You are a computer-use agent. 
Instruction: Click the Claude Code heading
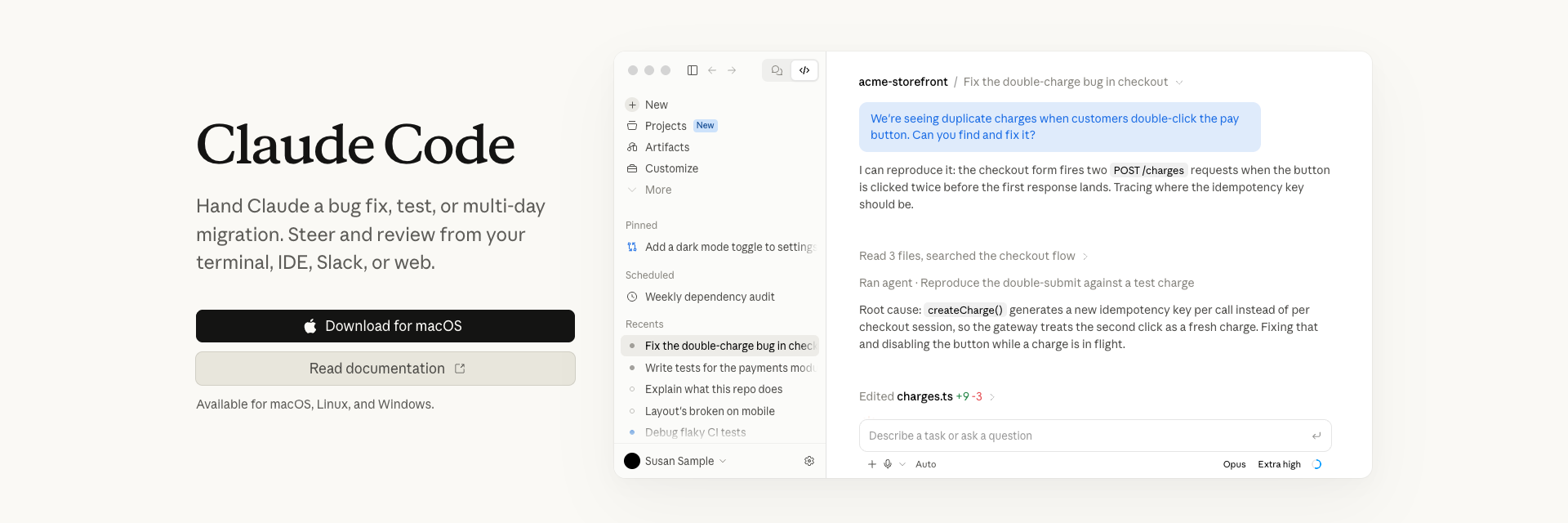click(355, 145)
